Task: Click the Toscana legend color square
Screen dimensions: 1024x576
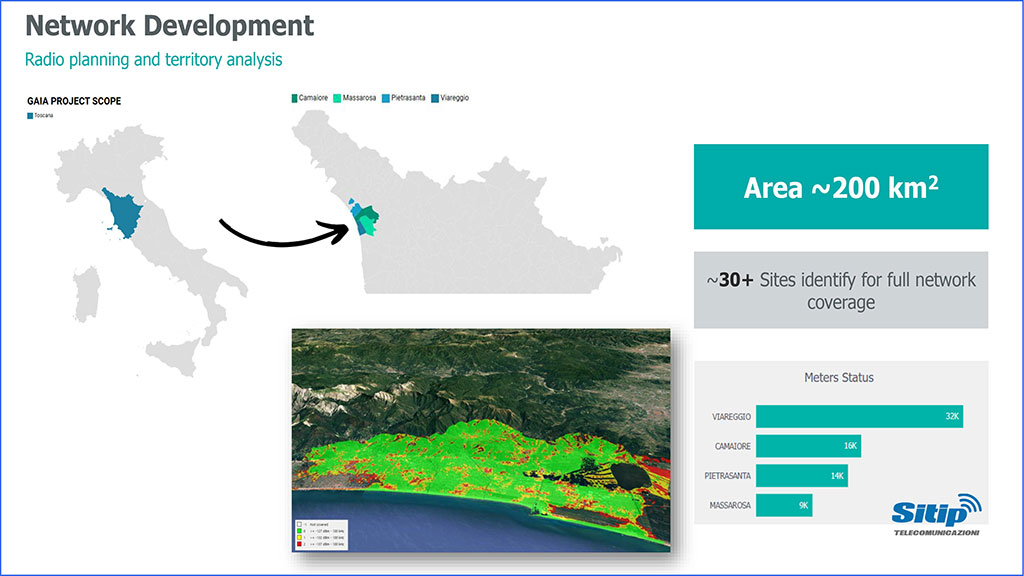Action: coord(30,116)
